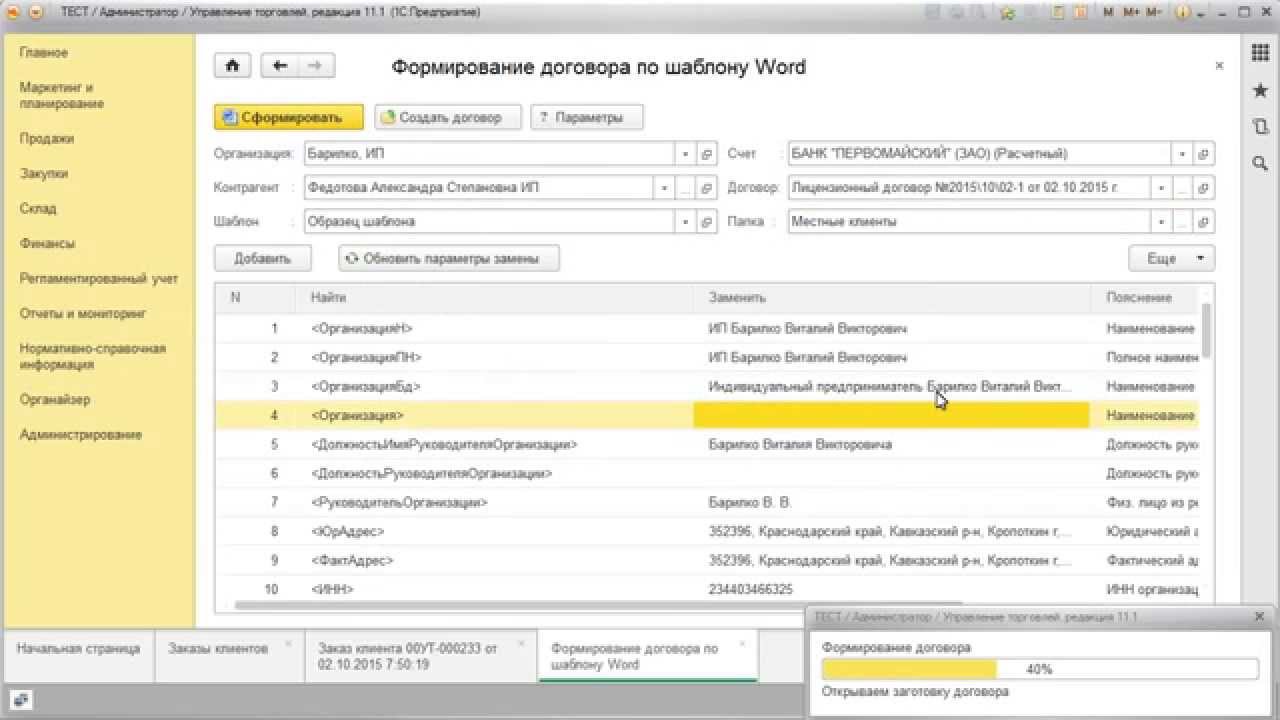This screenshot has width=1280, height=720.
Task: Open the Организация field's linked record
Action: coord(706,154)
